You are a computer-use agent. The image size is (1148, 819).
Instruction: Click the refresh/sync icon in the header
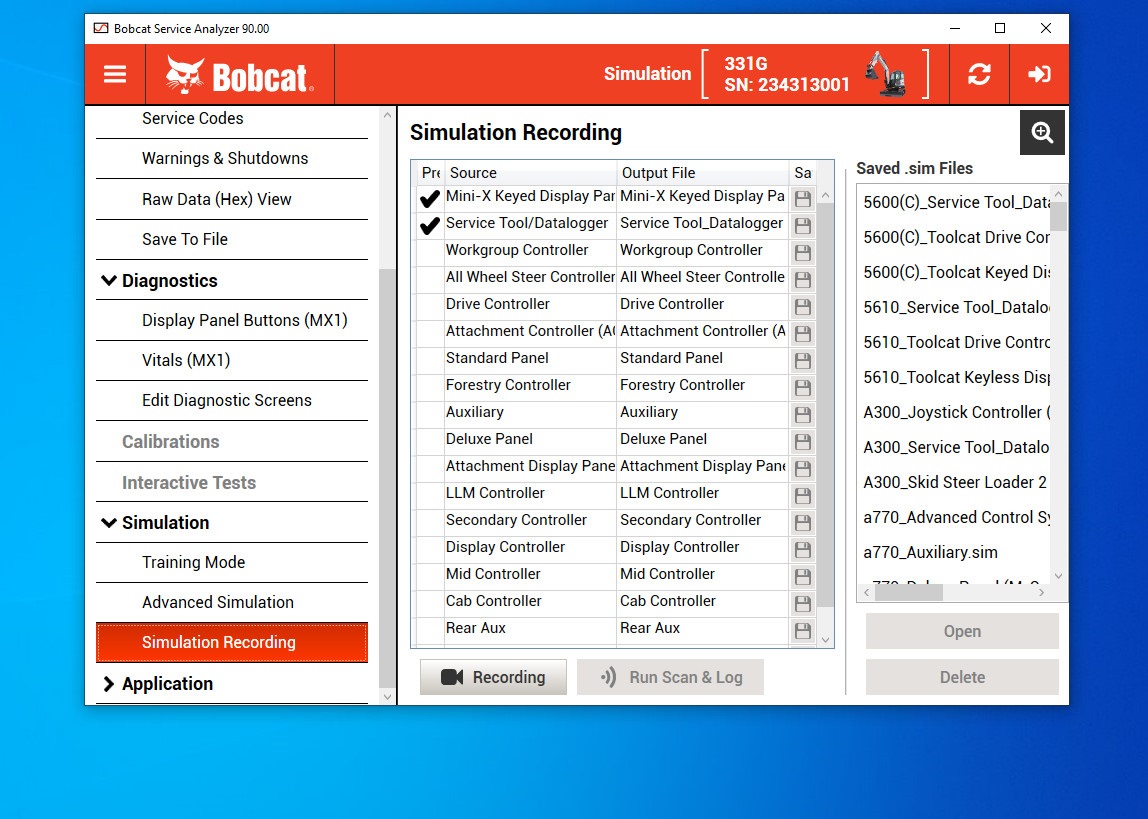(978, 74)
